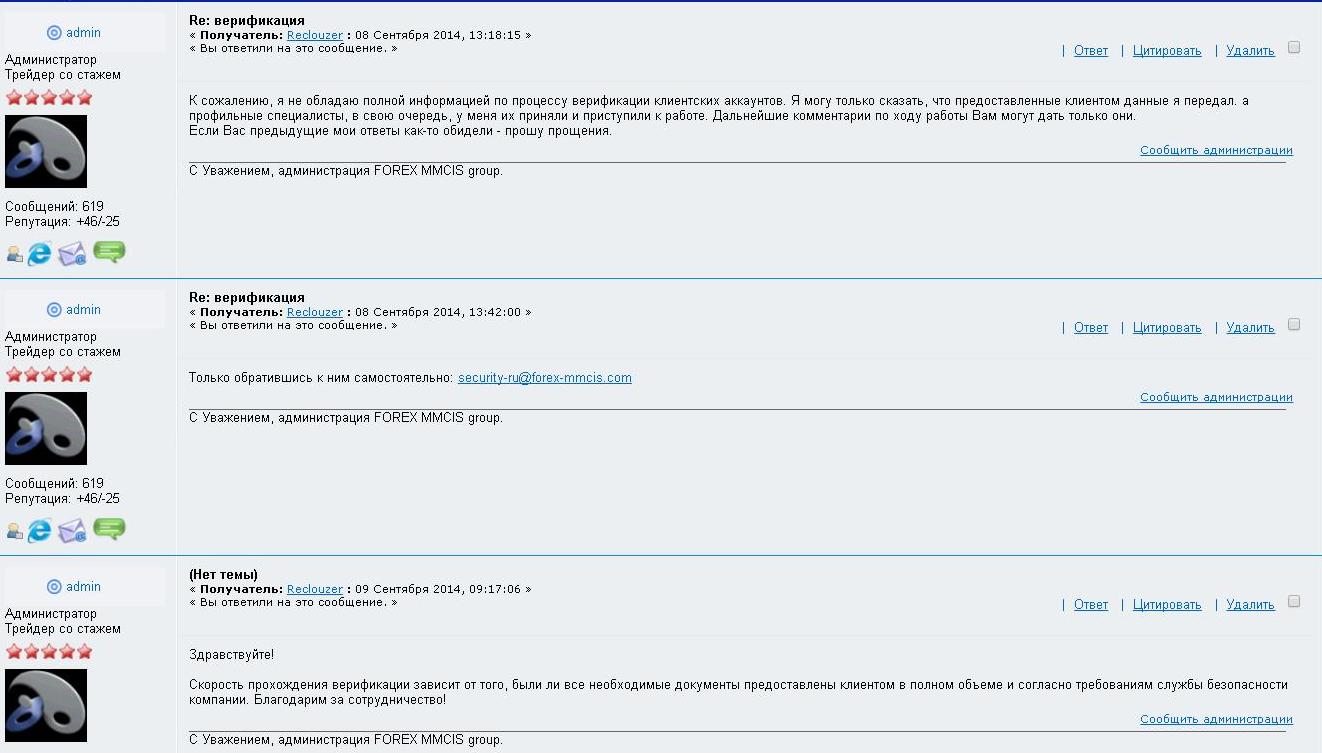The width and height of the screenshot is (1322, 753).
Task: Click Ответ on first message
Action: 1091,51
